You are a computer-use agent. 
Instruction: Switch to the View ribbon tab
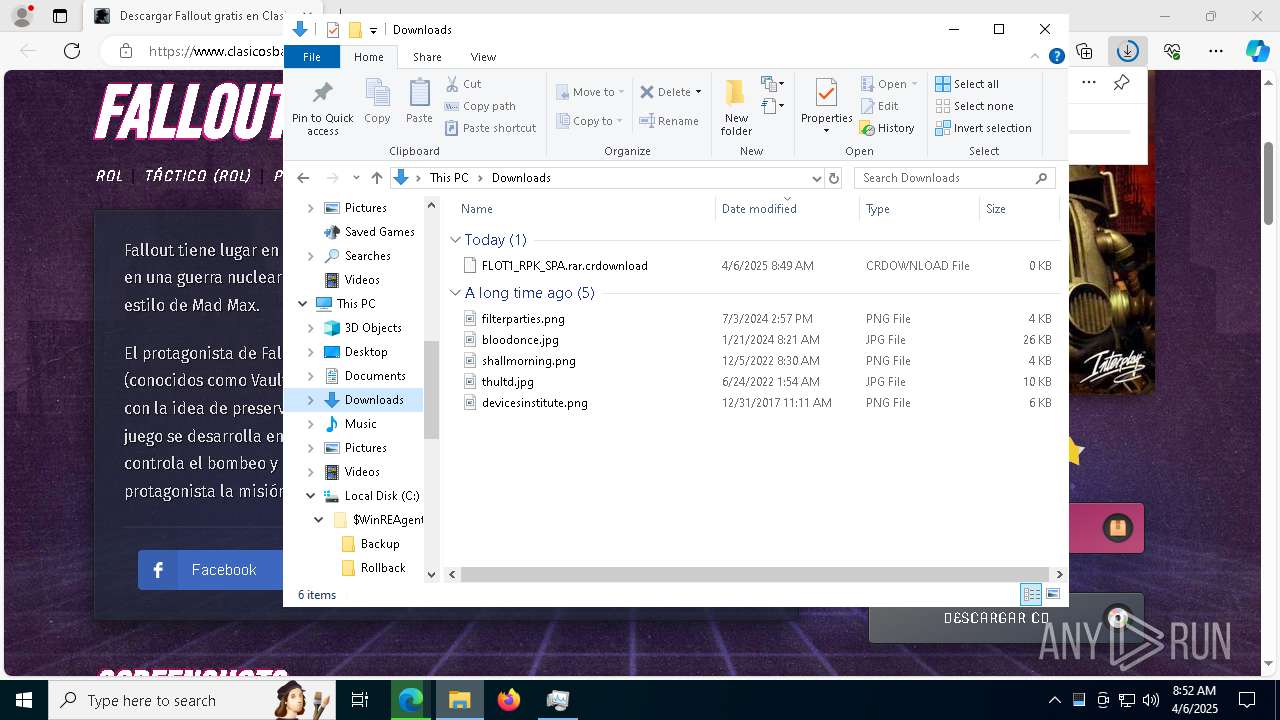pyautogui.click(x=483, y=57)
